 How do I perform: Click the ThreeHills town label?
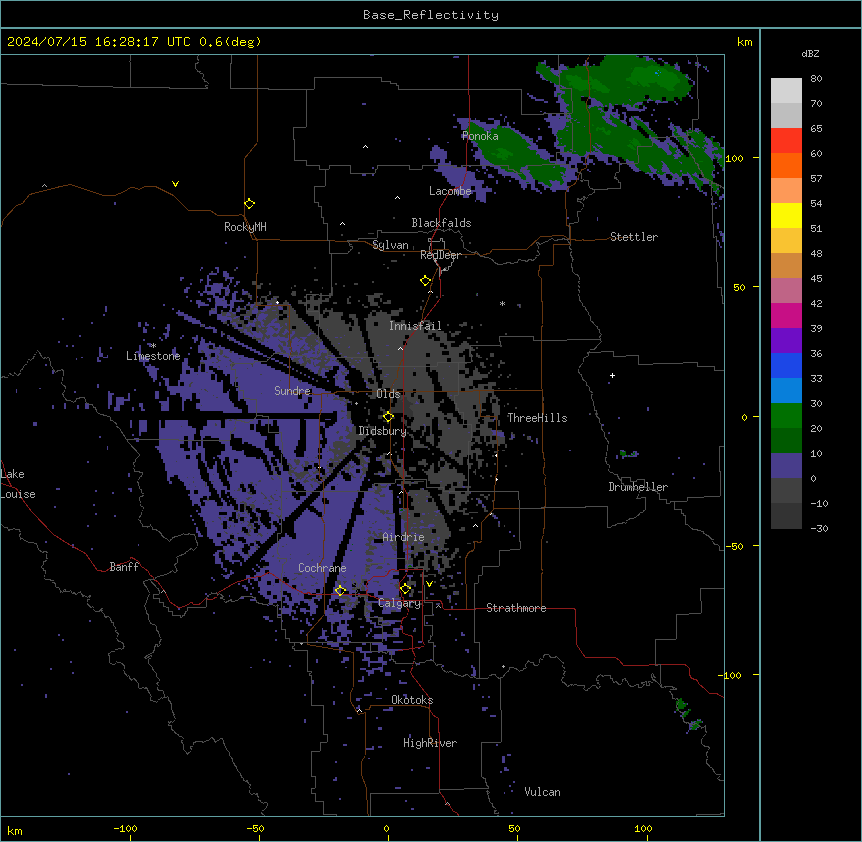[x=537, y=418]
